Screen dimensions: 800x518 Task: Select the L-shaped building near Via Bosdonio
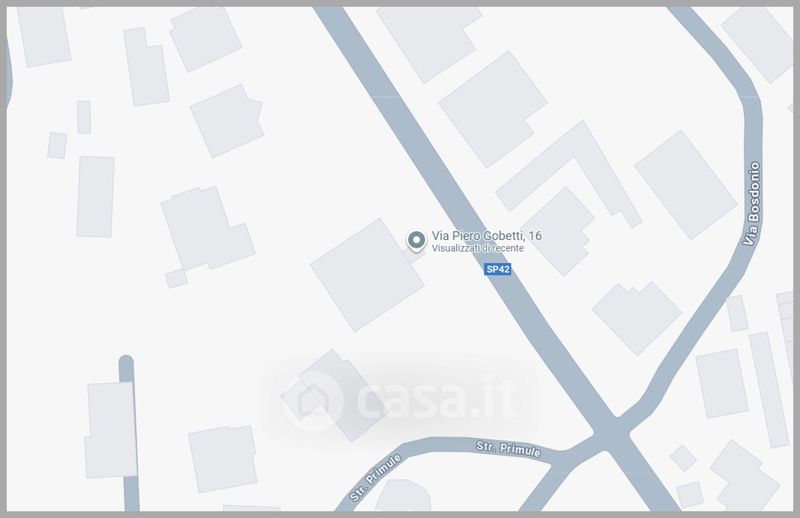coord(568,174)
